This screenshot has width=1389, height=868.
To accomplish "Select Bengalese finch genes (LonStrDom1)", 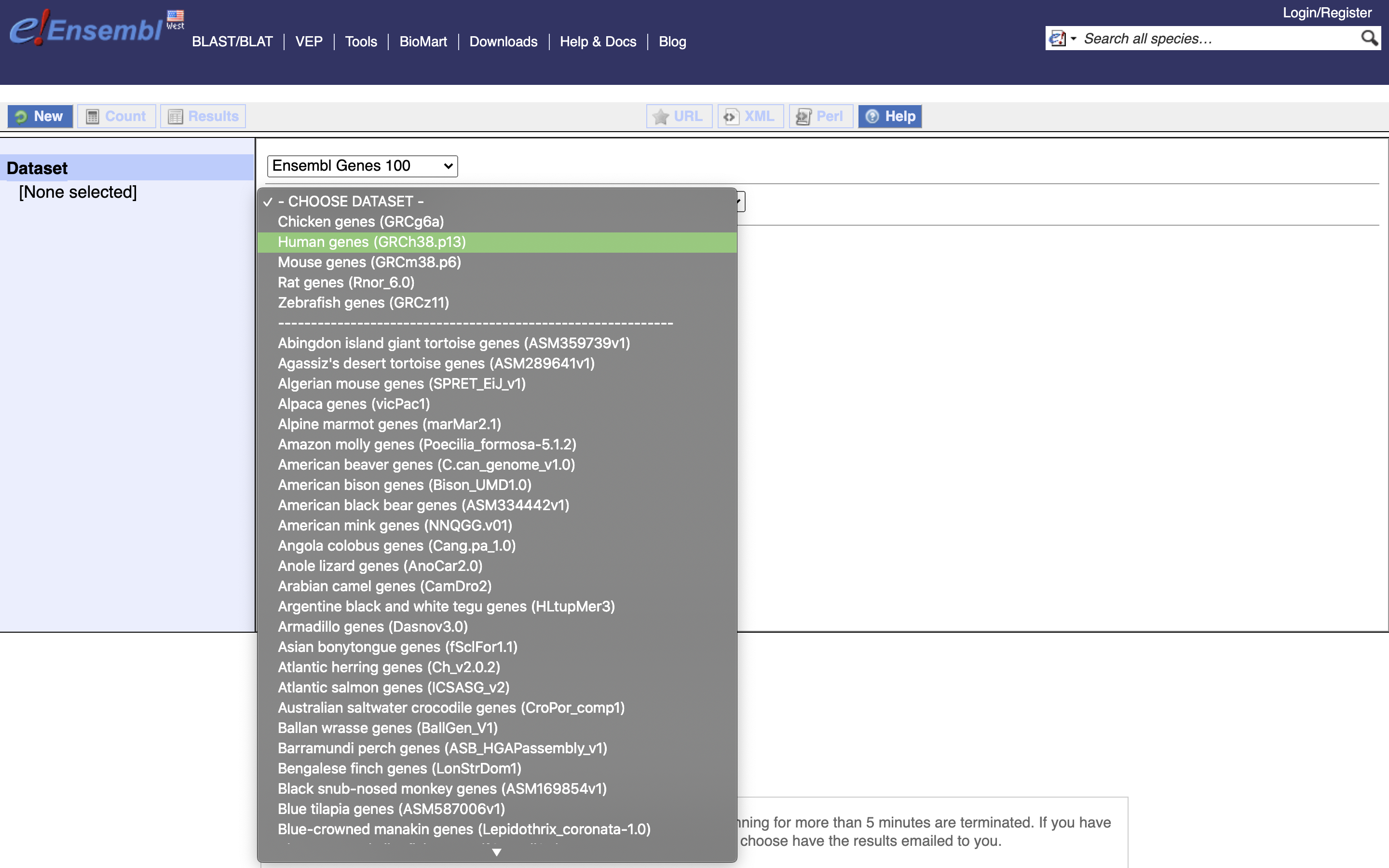I will [497, 769].
